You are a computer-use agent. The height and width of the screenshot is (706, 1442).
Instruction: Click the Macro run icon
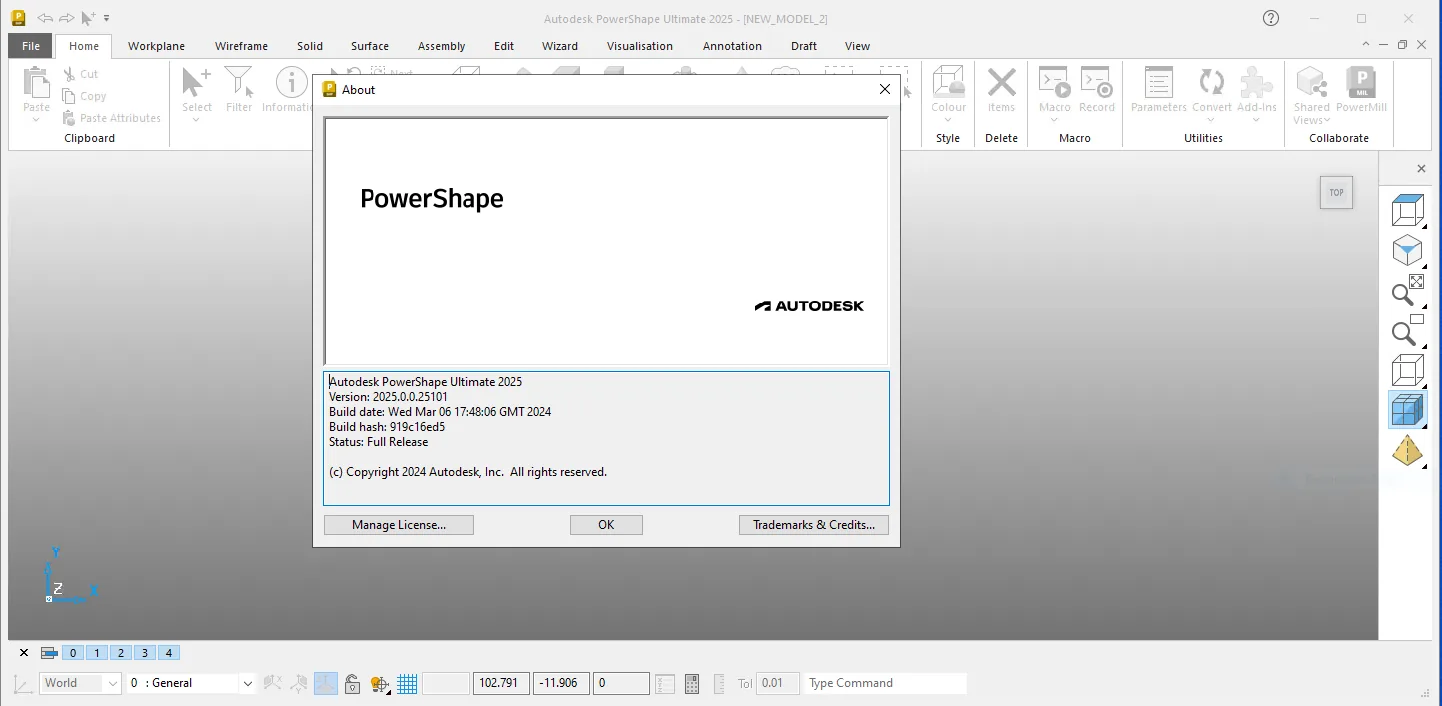point(1054,82)
